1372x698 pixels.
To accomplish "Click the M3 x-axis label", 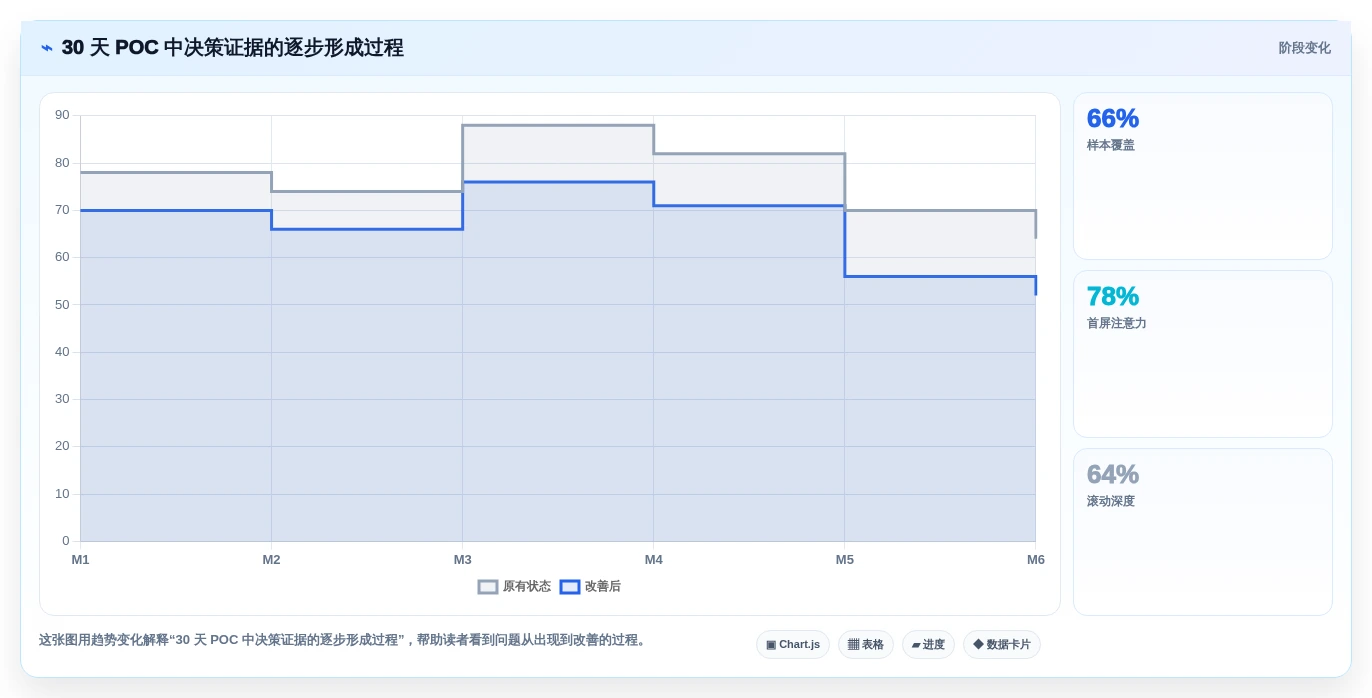I will pos(462,560).
